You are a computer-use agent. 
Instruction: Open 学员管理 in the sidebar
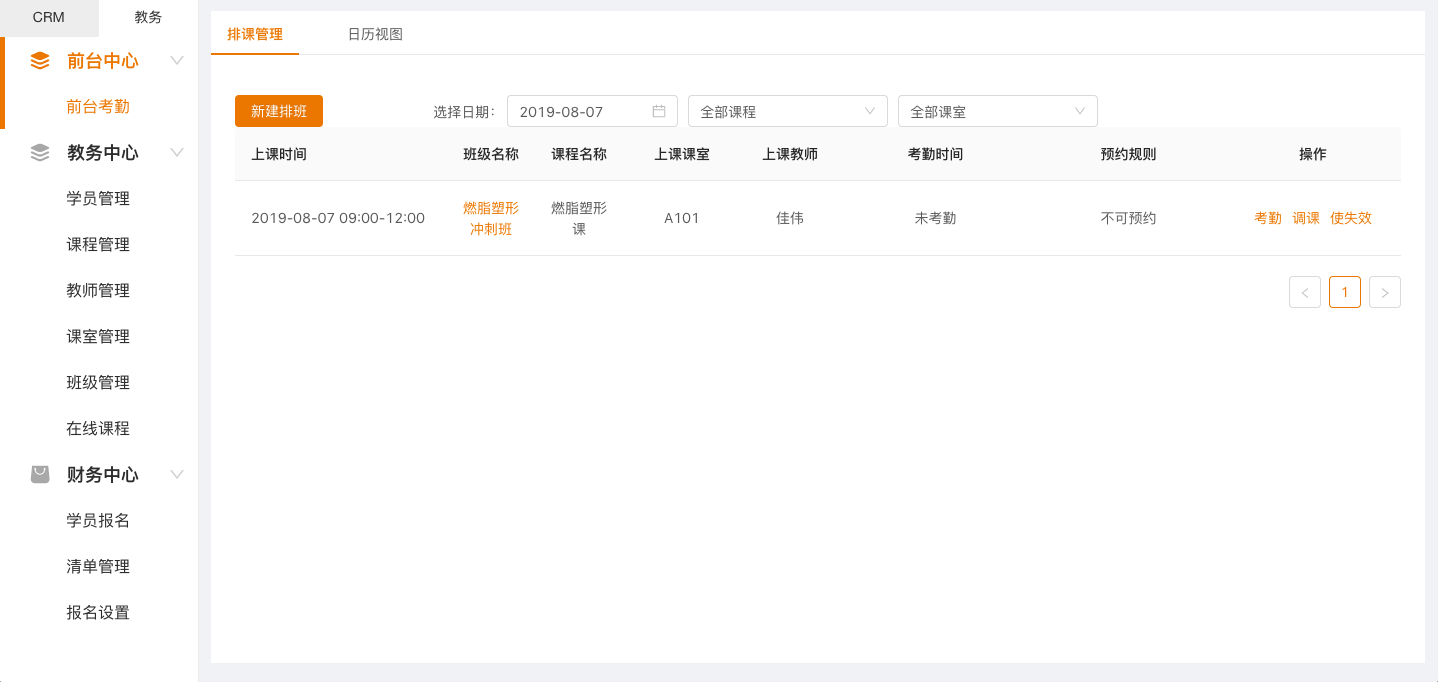coord(98,199)
